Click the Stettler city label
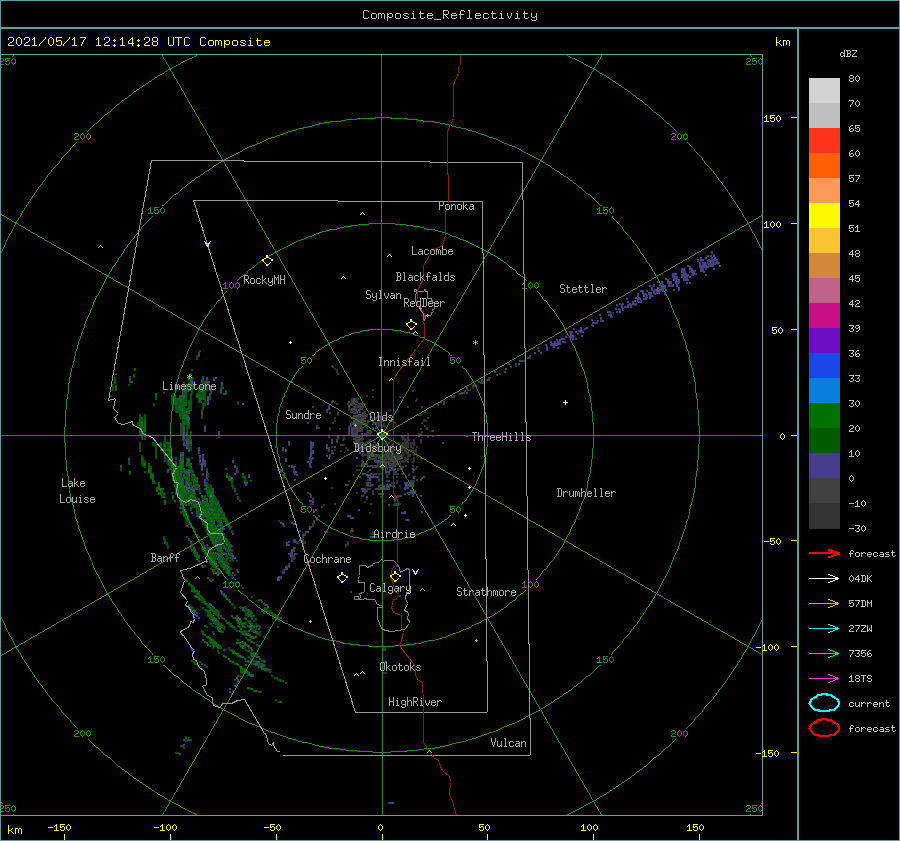The width and height of the screenshot is (900, 841). [583, 289]
